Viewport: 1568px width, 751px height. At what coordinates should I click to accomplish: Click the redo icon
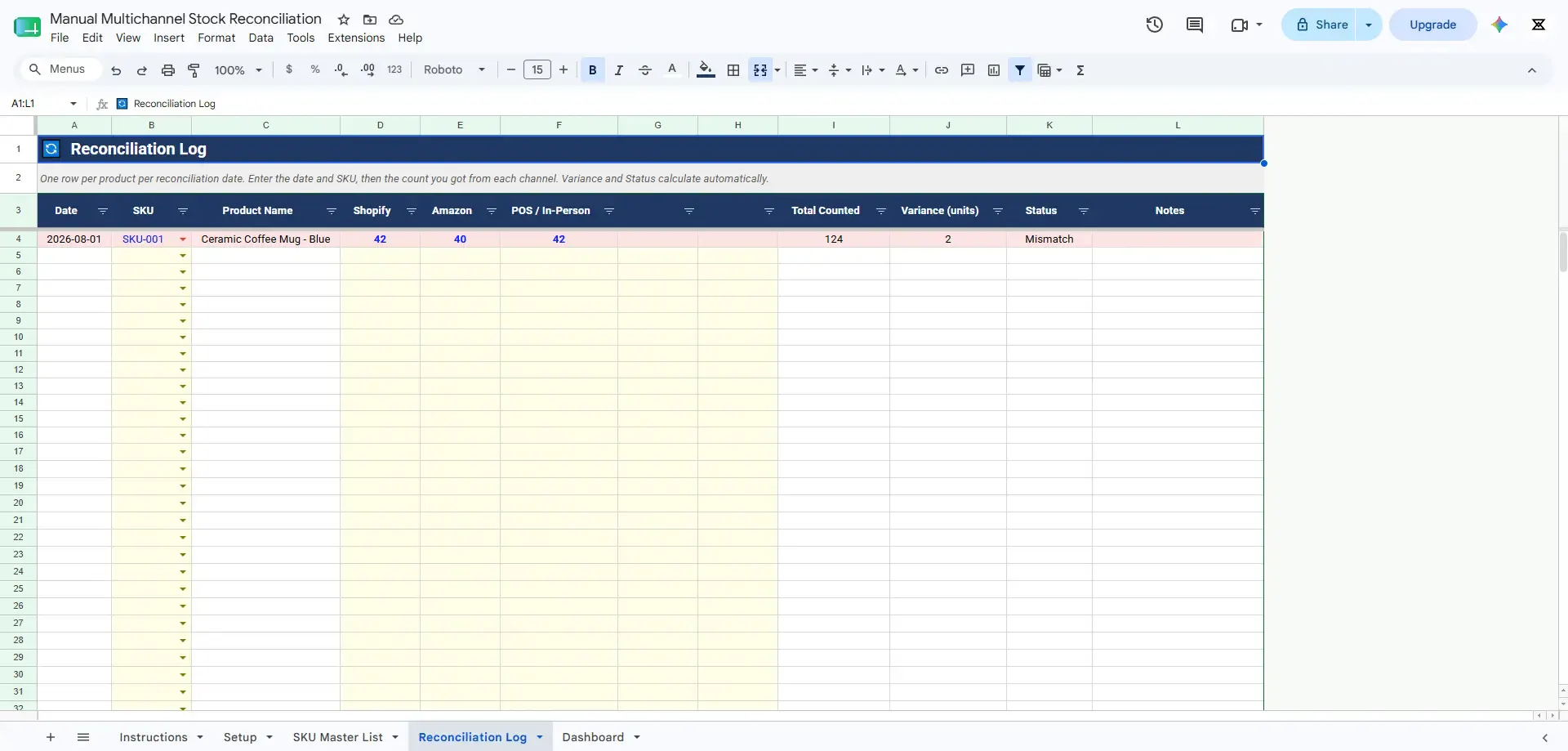point(142,70)
